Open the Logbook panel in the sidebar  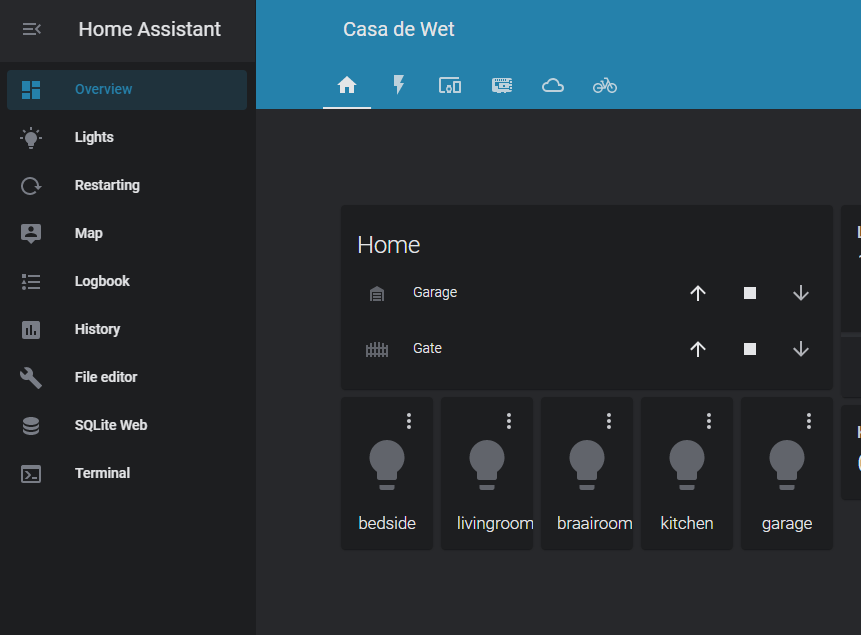coord(127,281)
